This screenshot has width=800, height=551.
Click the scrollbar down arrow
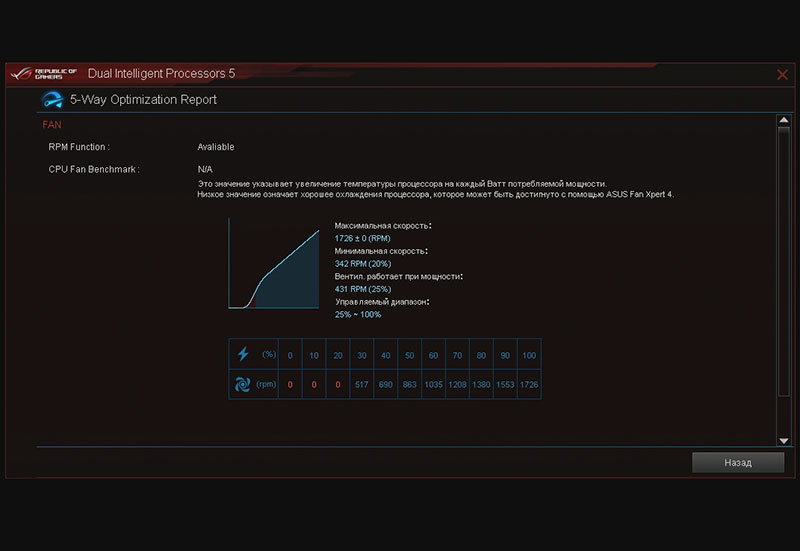click(x=784, y=441)
